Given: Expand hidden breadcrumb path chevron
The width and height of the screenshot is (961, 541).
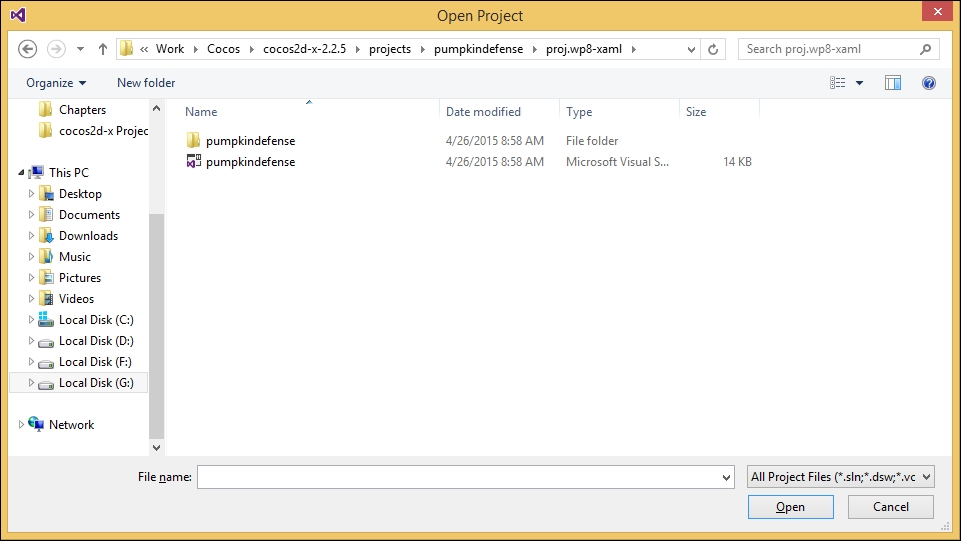Looking at the screenshot, I should 144,49.
